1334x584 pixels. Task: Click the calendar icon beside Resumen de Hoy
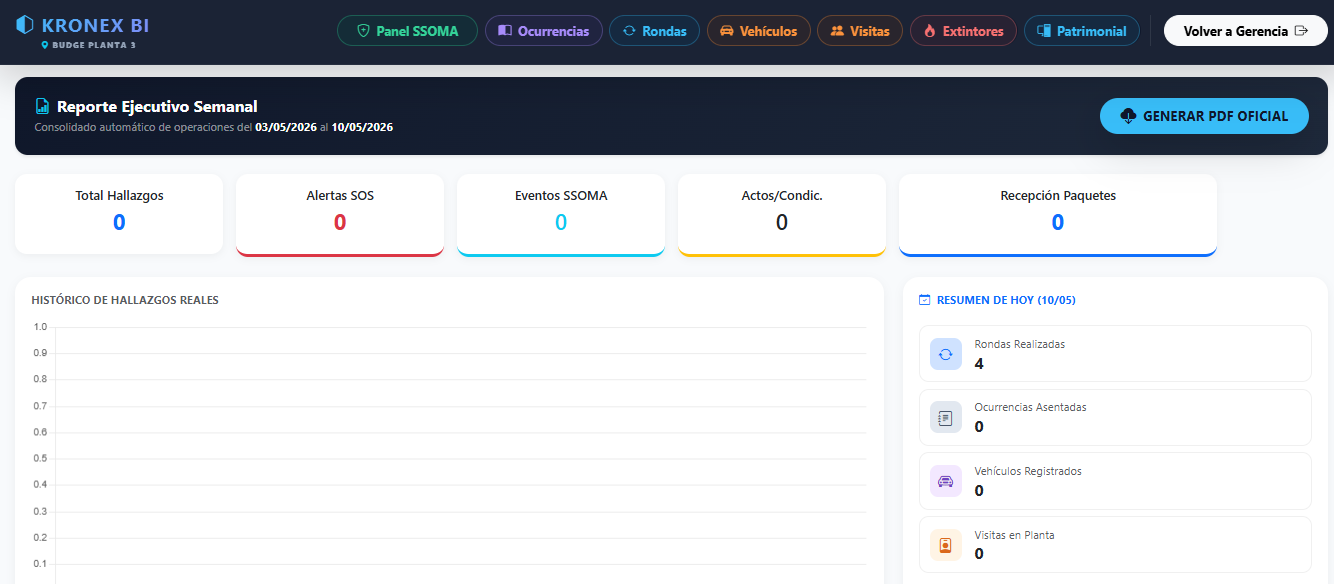pos(924,300)
